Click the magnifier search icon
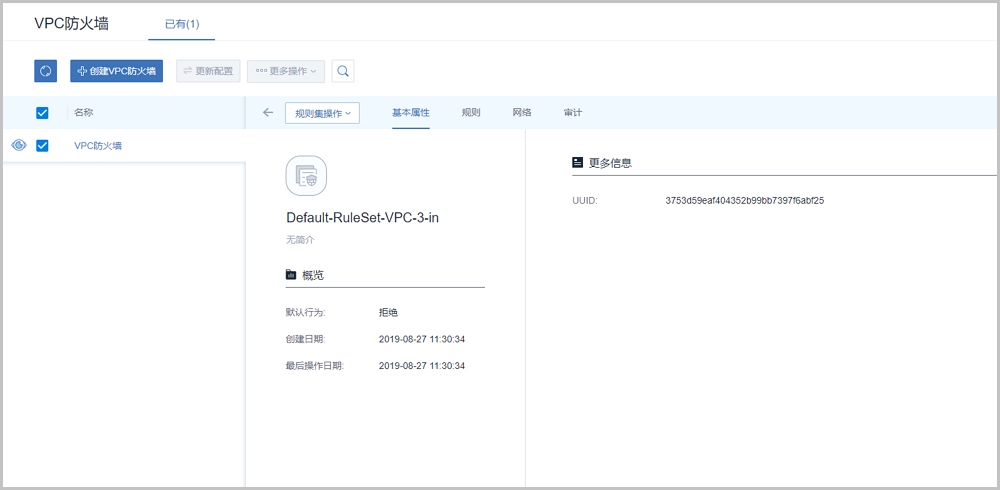1000x490 pixels. point(343,71)
